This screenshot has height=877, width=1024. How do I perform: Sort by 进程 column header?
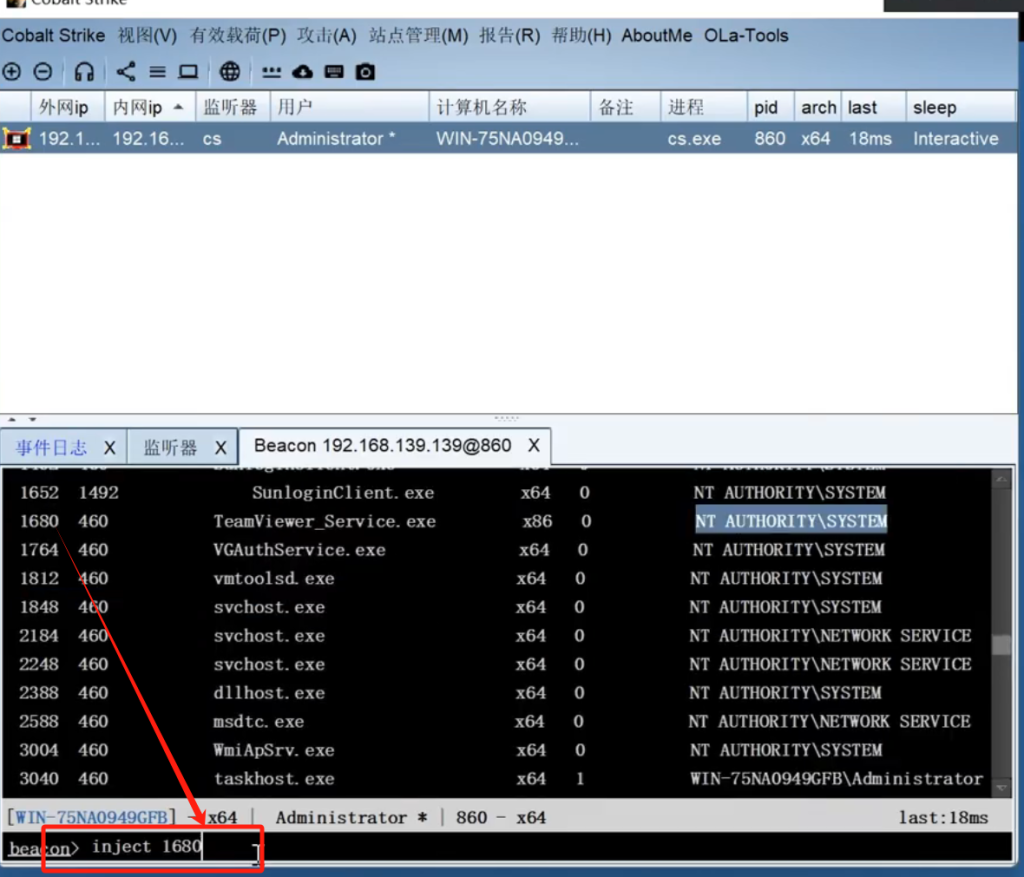(x=704, y=107)
